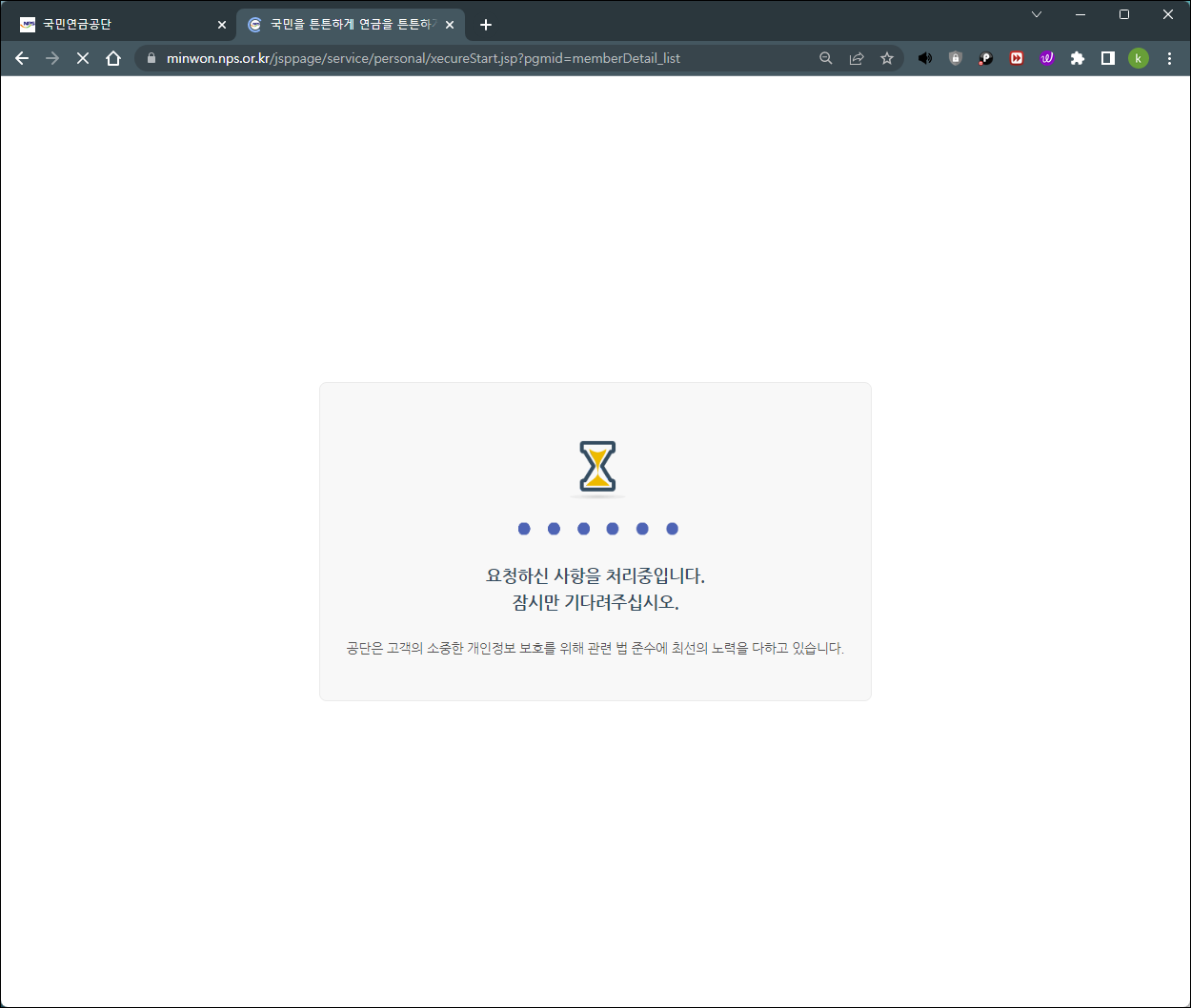This screenshot has height=1008, width=1191.
Task: View site information via the address bar lock
Action: [151, 58]
